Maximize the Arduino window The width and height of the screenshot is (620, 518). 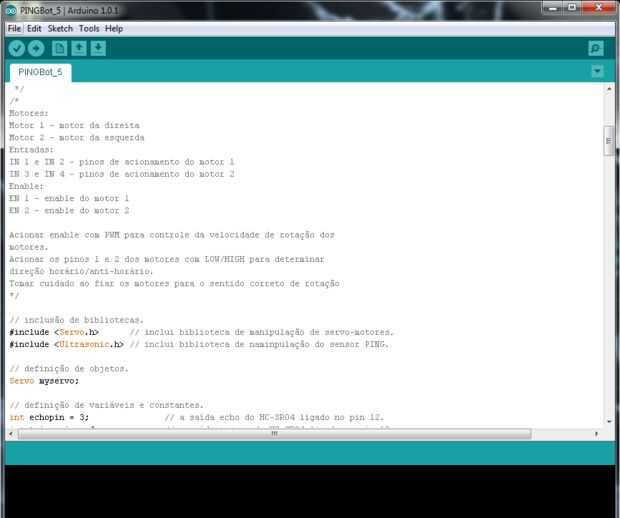(572, 8)
